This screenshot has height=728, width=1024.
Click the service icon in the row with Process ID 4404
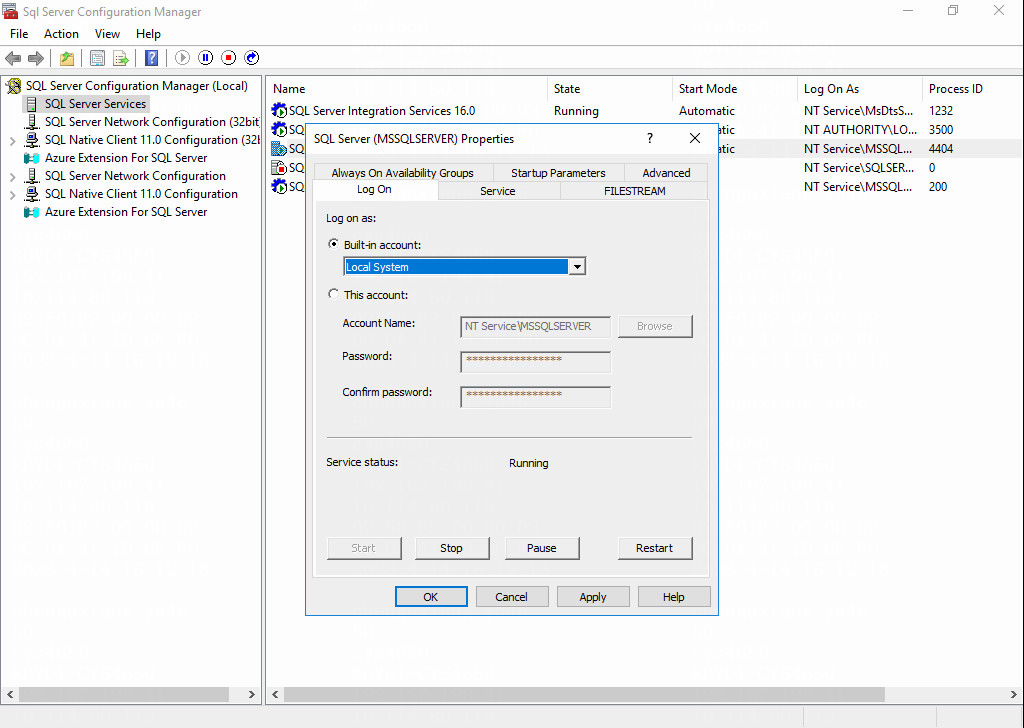click(280, 149)
